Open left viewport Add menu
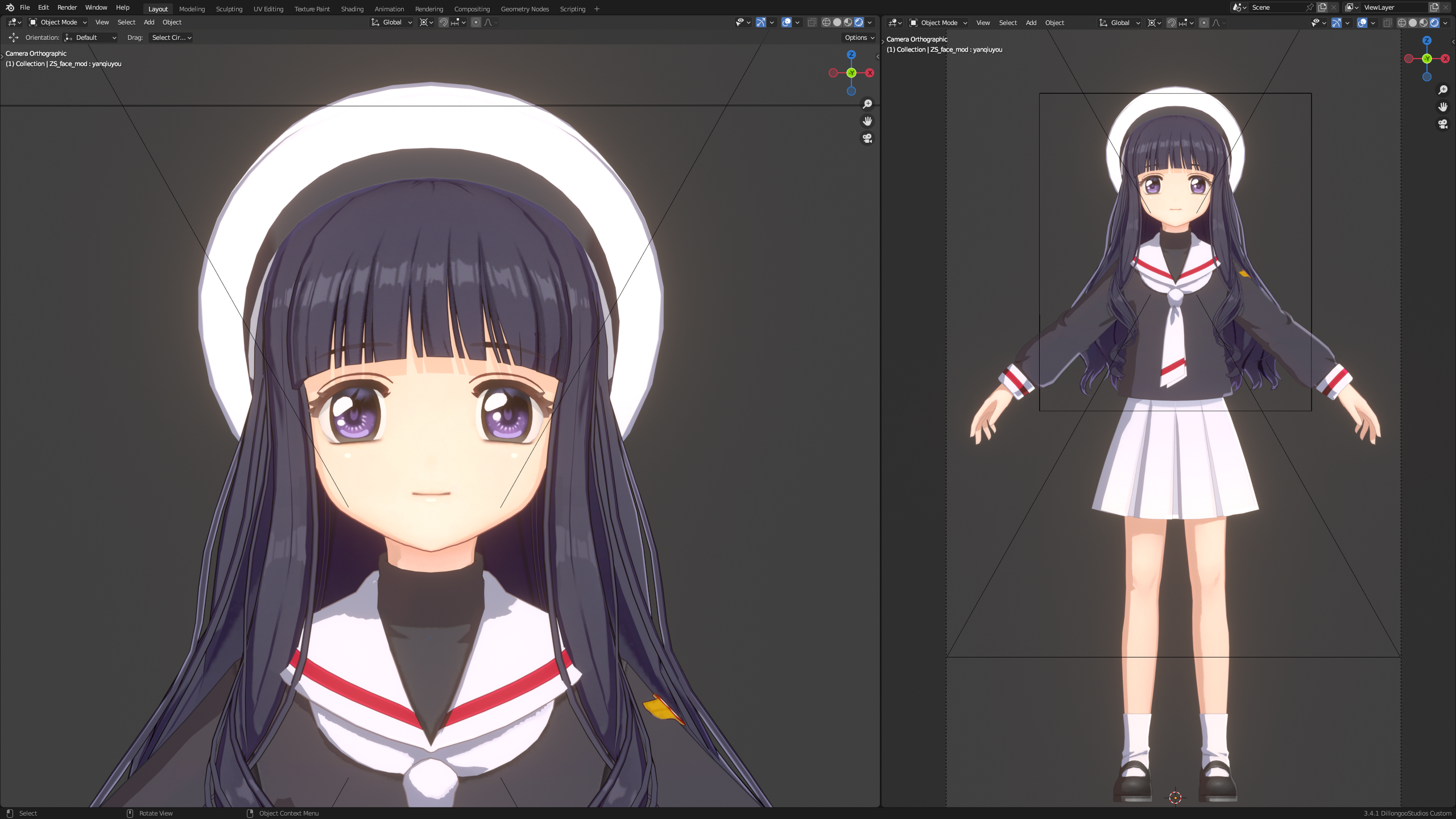 pos(149,22)
